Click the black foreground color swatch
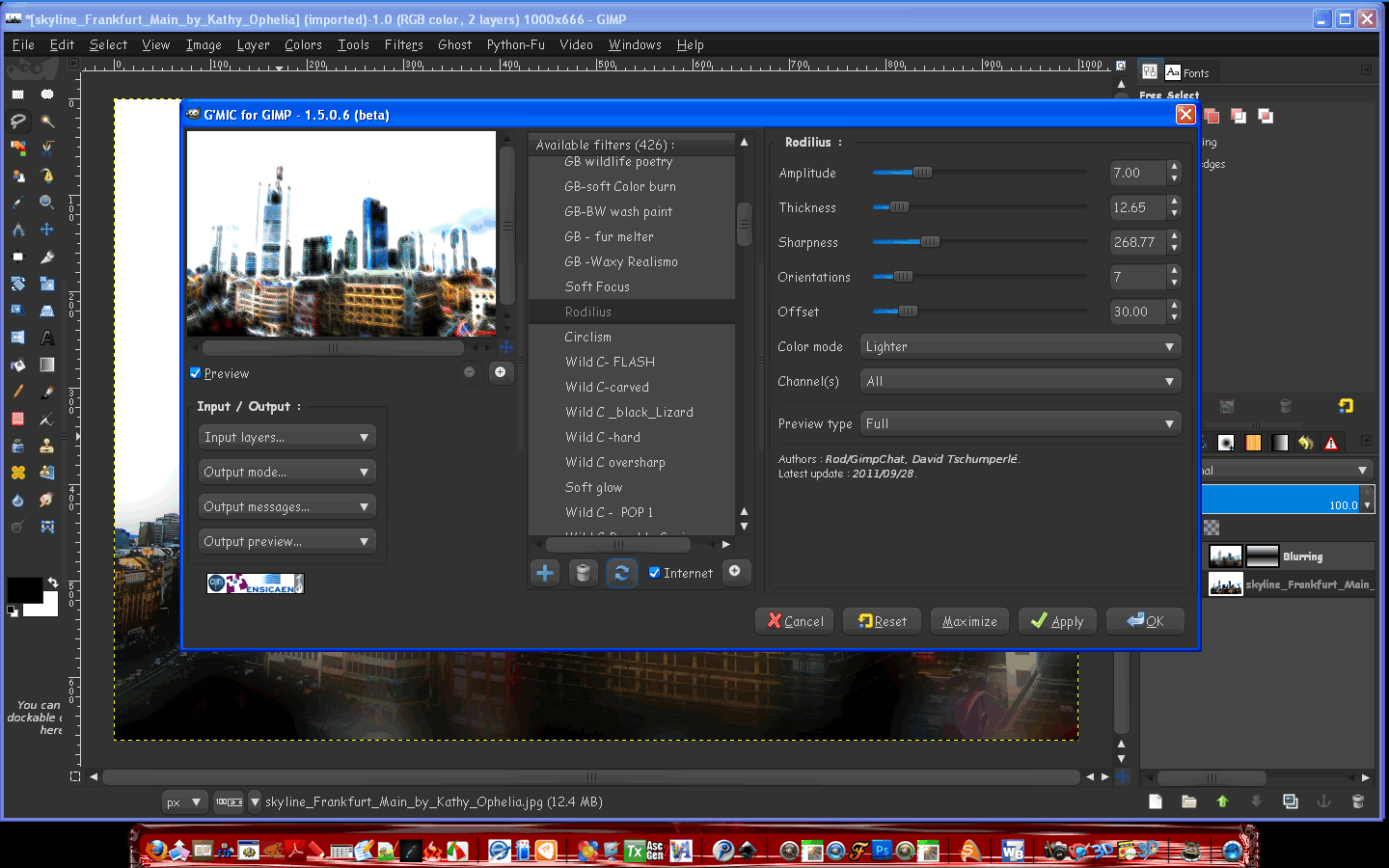 [24, 588]
